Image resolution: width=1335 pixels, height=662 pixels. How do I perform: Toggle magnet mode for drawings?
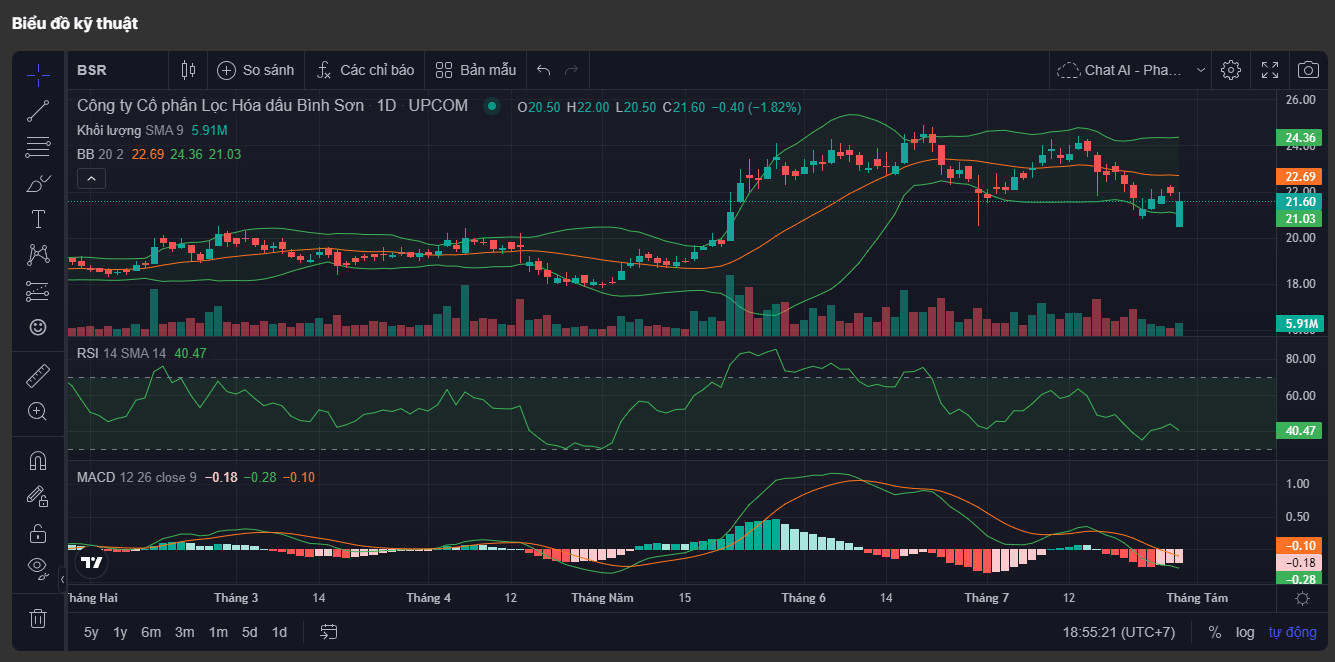coord(38,461)
